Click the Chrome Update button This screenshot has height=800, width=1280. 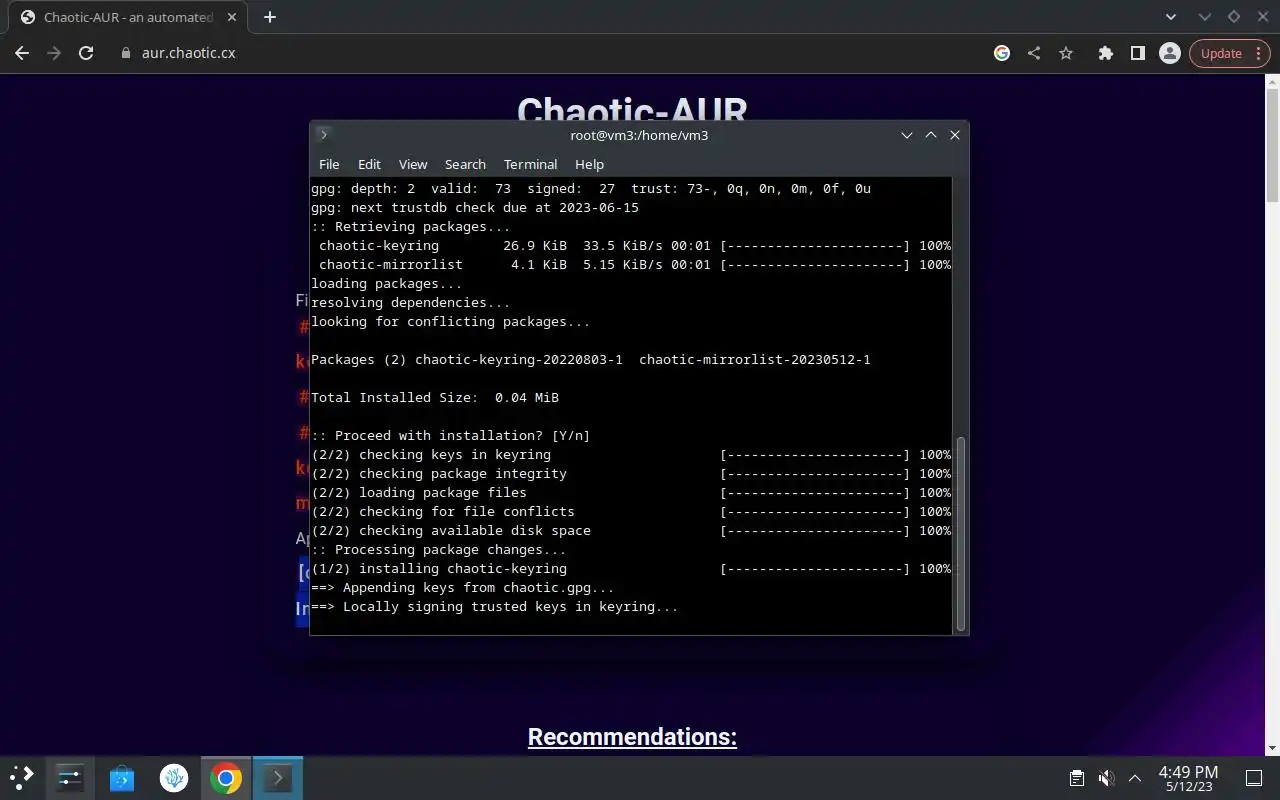tap(1221, 53)
